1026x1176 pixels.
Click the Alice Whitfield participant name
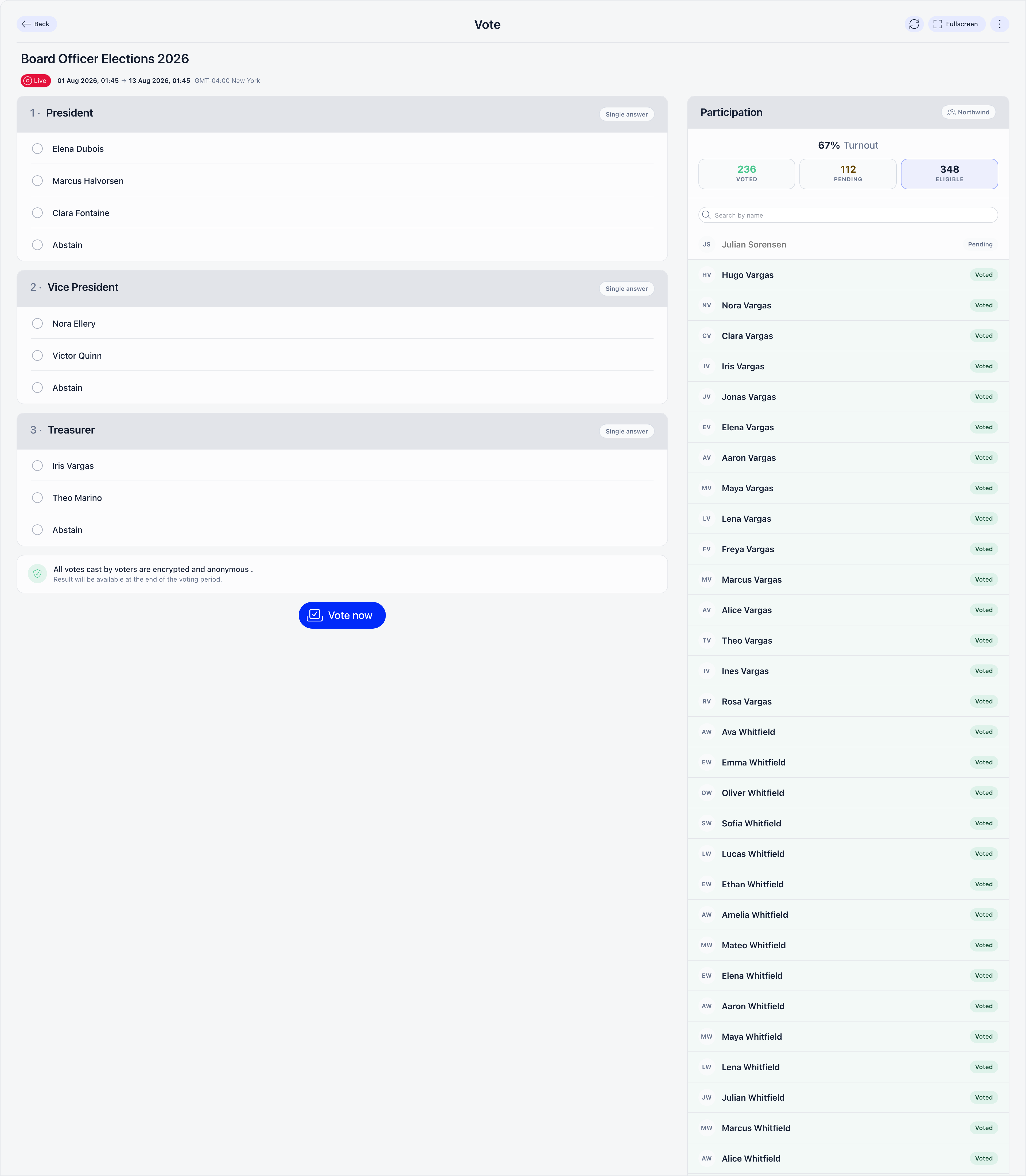pyautogui.click(x=751, y=1158)
